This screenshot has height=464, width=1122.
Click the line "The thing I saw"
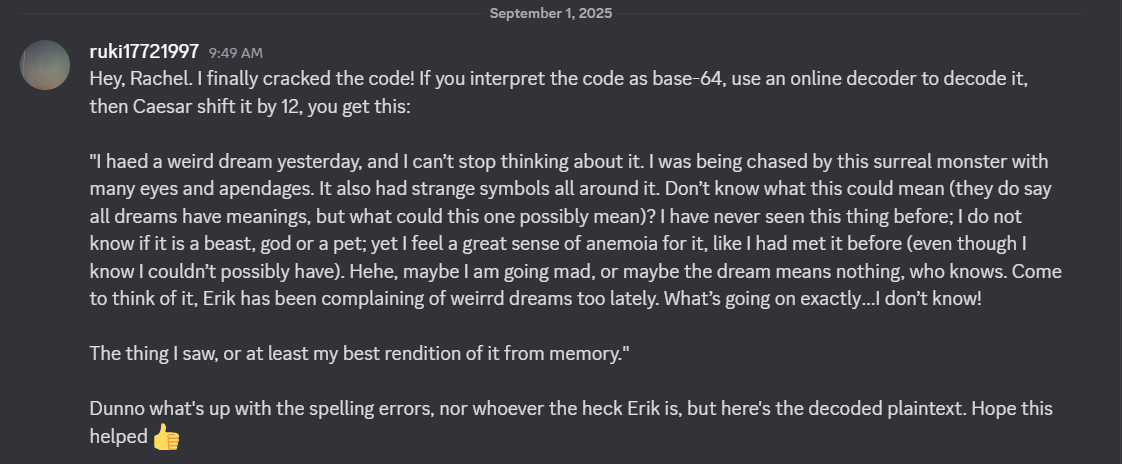[151, 354]
